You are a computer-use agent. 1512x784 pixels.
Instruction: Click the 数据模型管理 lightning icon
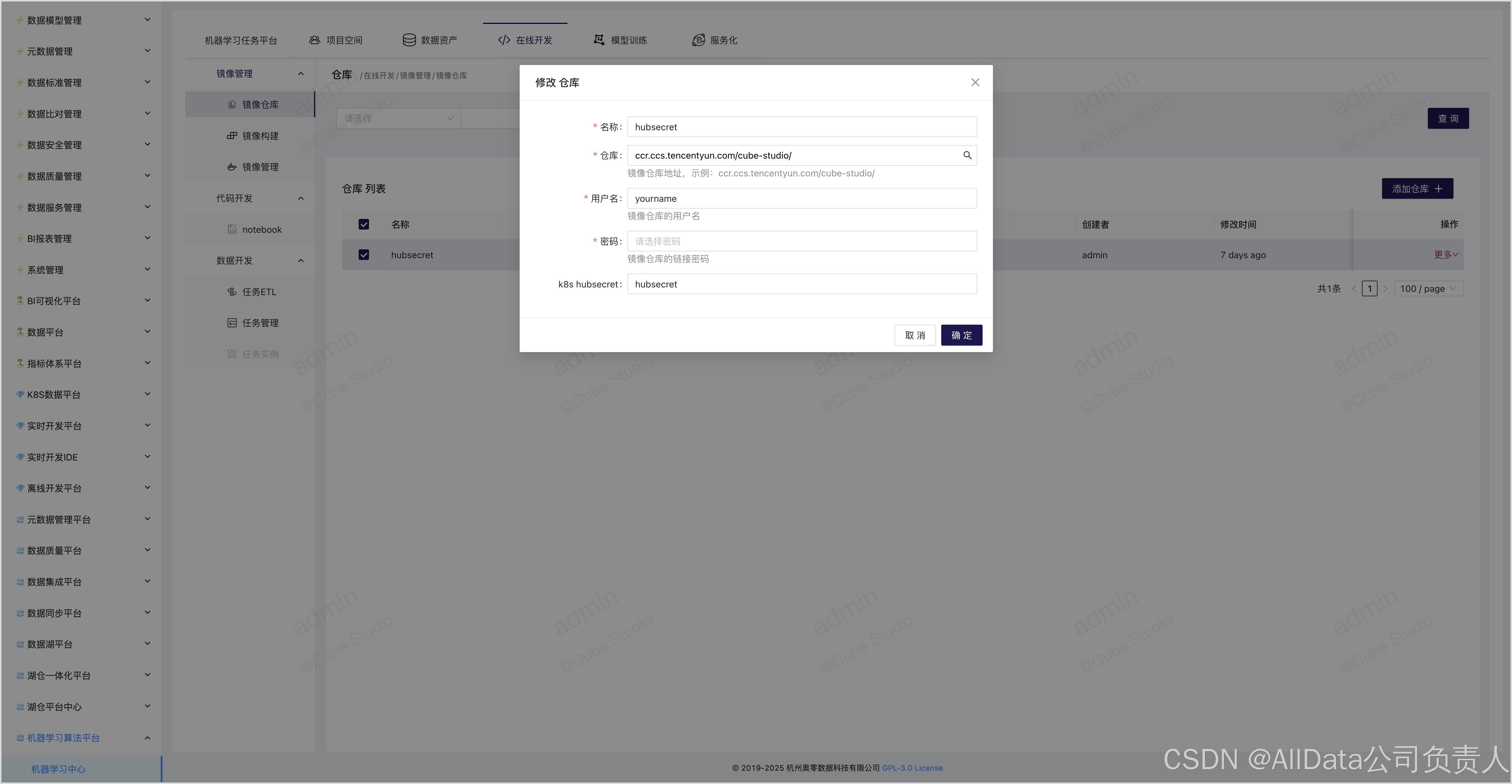click(x=20, y=20)
